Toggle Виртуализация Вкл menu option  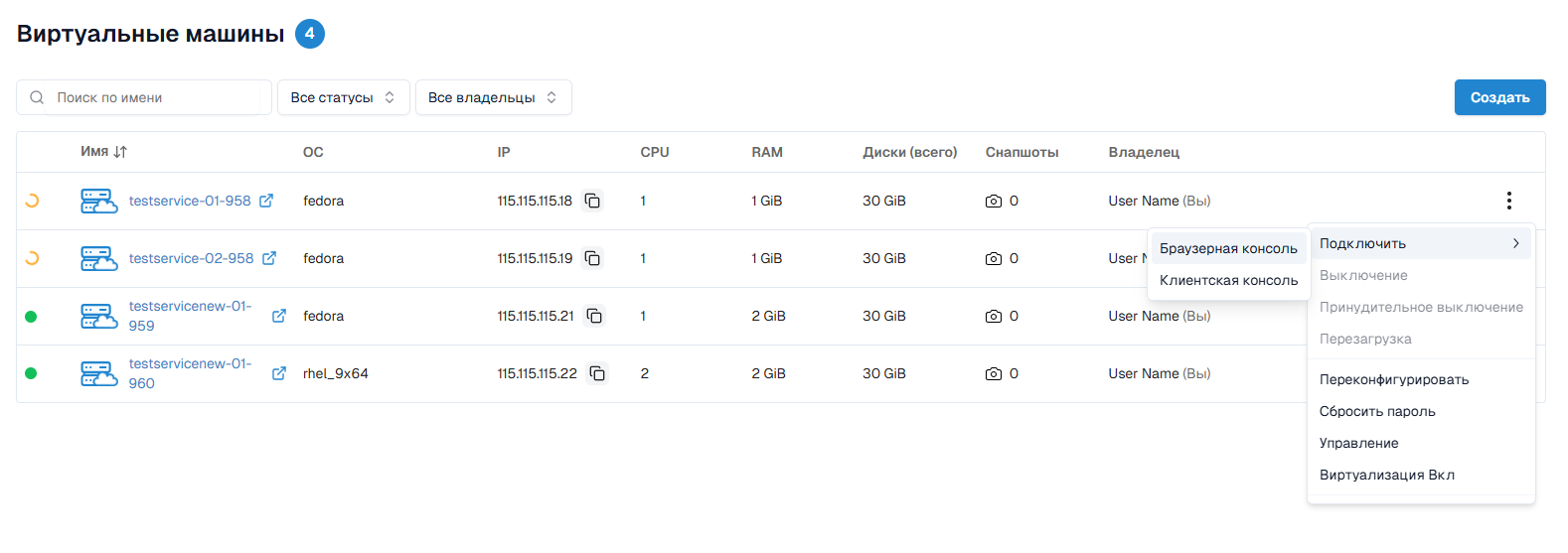(1386, 475)
